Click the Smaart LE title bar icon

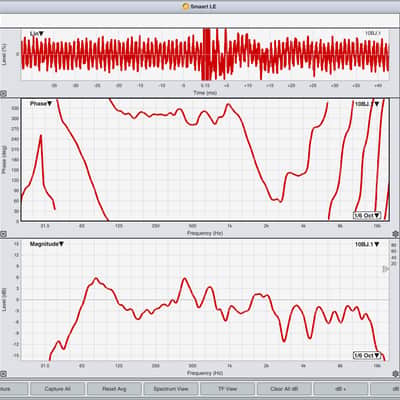click(x=186, y=6)
